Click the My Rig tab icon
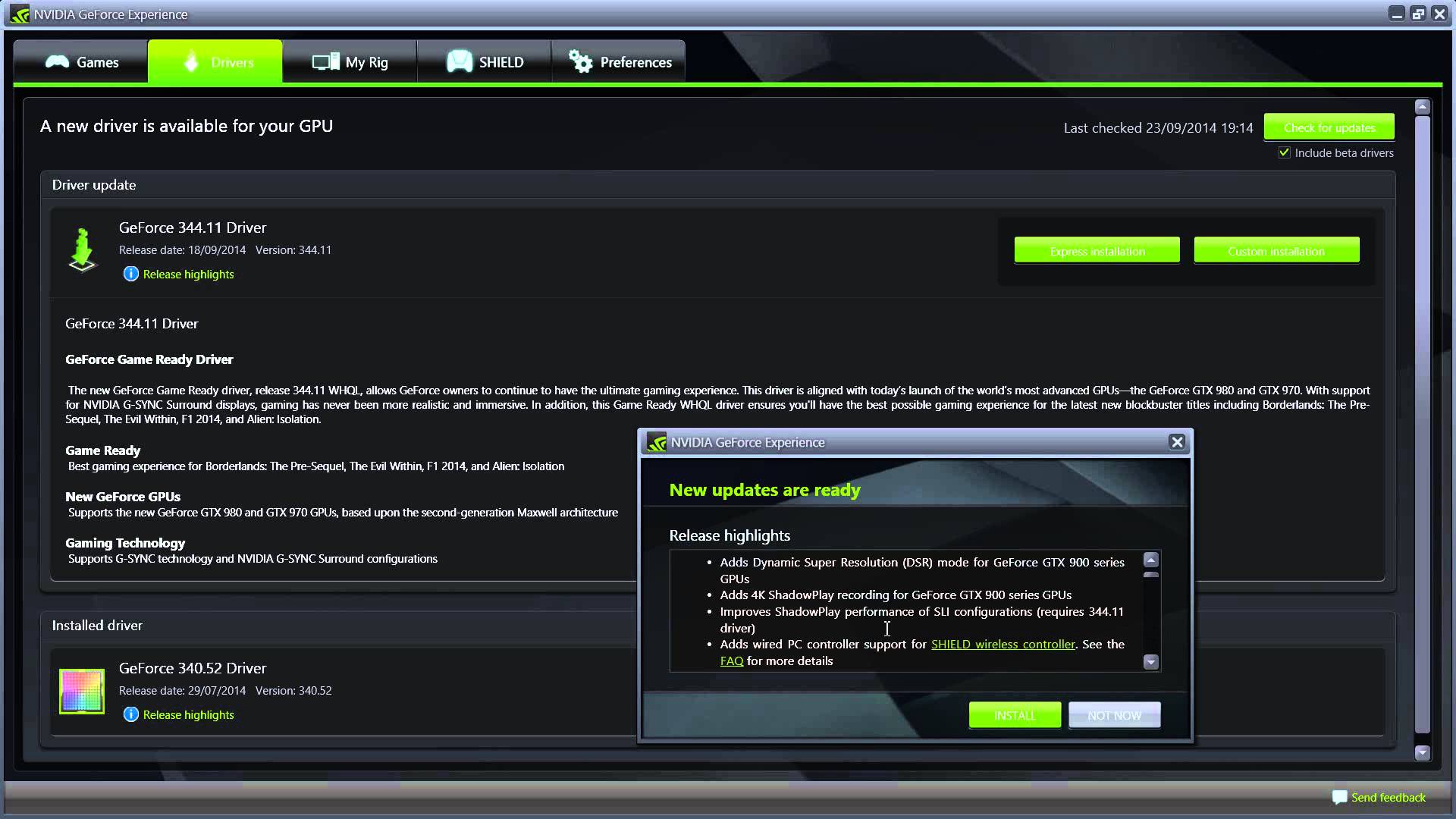The height and width of the screenshot is (819, 1456). (322, 62)
